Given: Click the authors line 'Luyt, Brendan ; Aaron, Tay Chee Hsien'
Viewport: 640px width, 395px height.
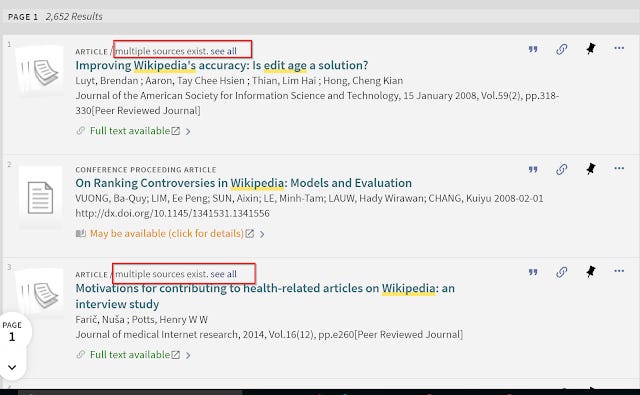Looking at the screenshot, I should pos(239,81).
